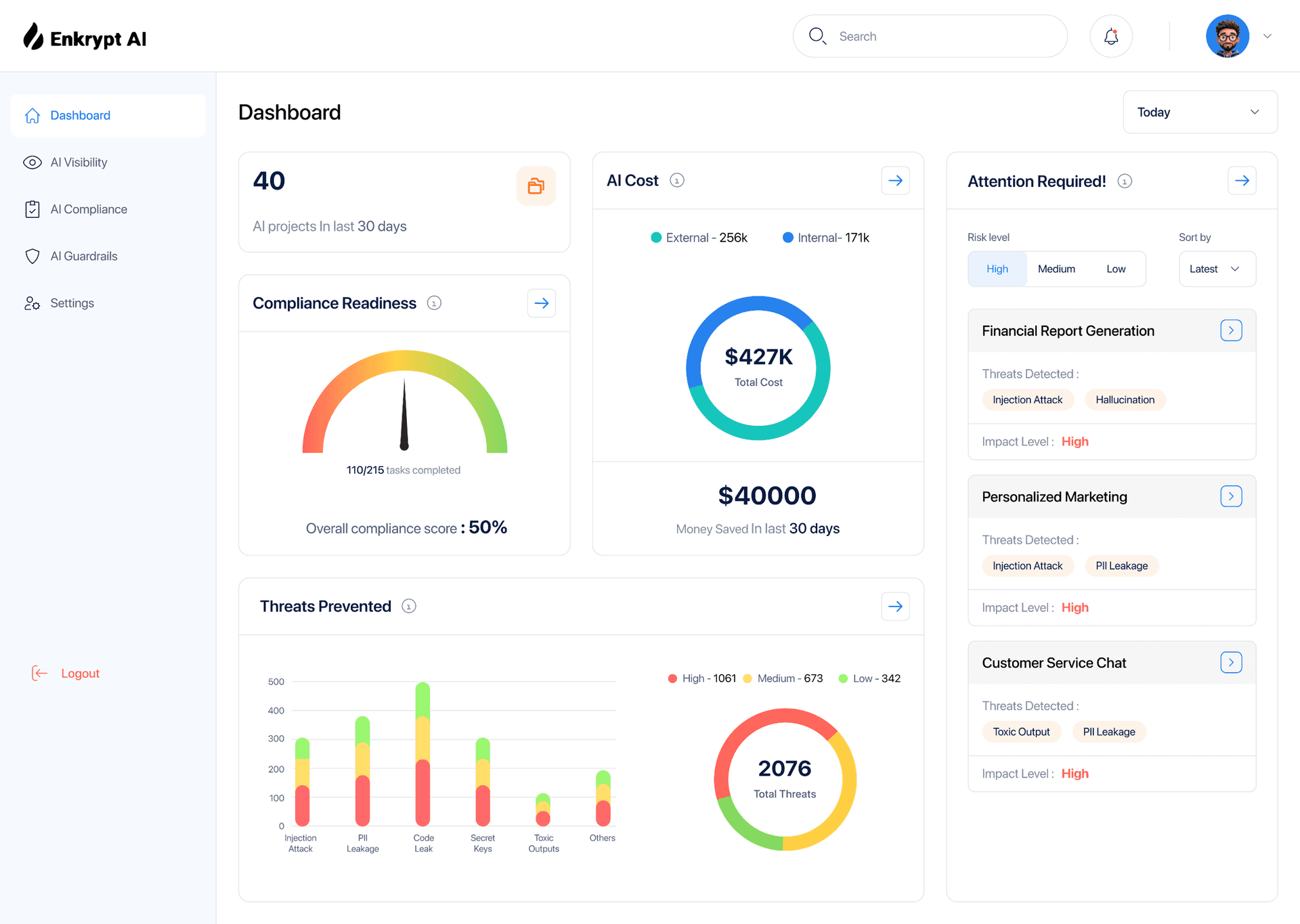Click the Enkrypt AI logo
The width and height of the screenshot is (1300, 924).
84,37
